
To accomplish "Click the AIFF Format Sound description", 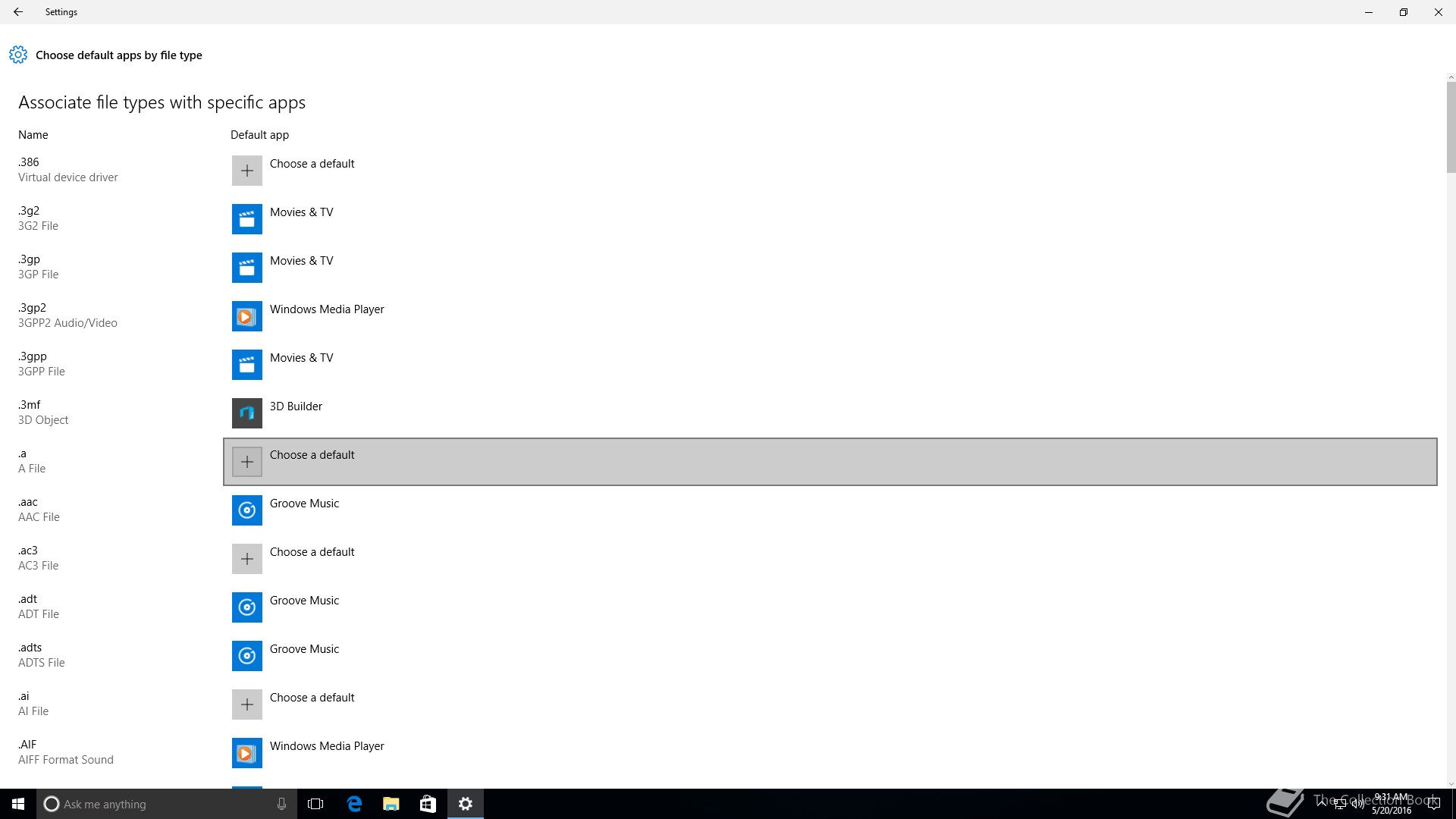I will click(x=66, y=760).
